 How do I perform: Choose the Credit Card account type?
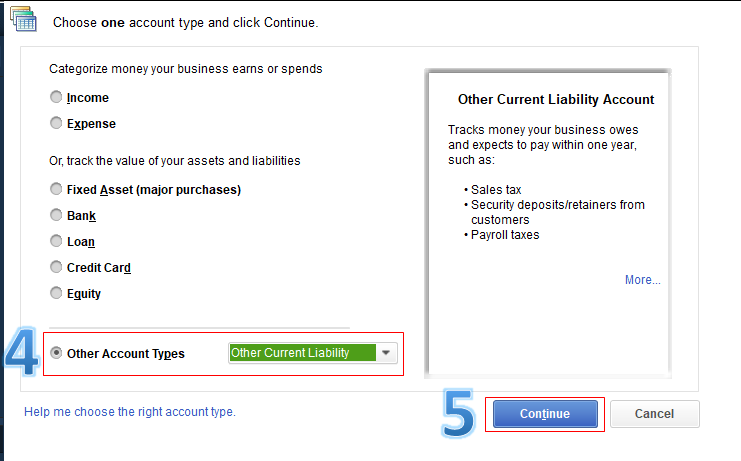tap(56, 268)
